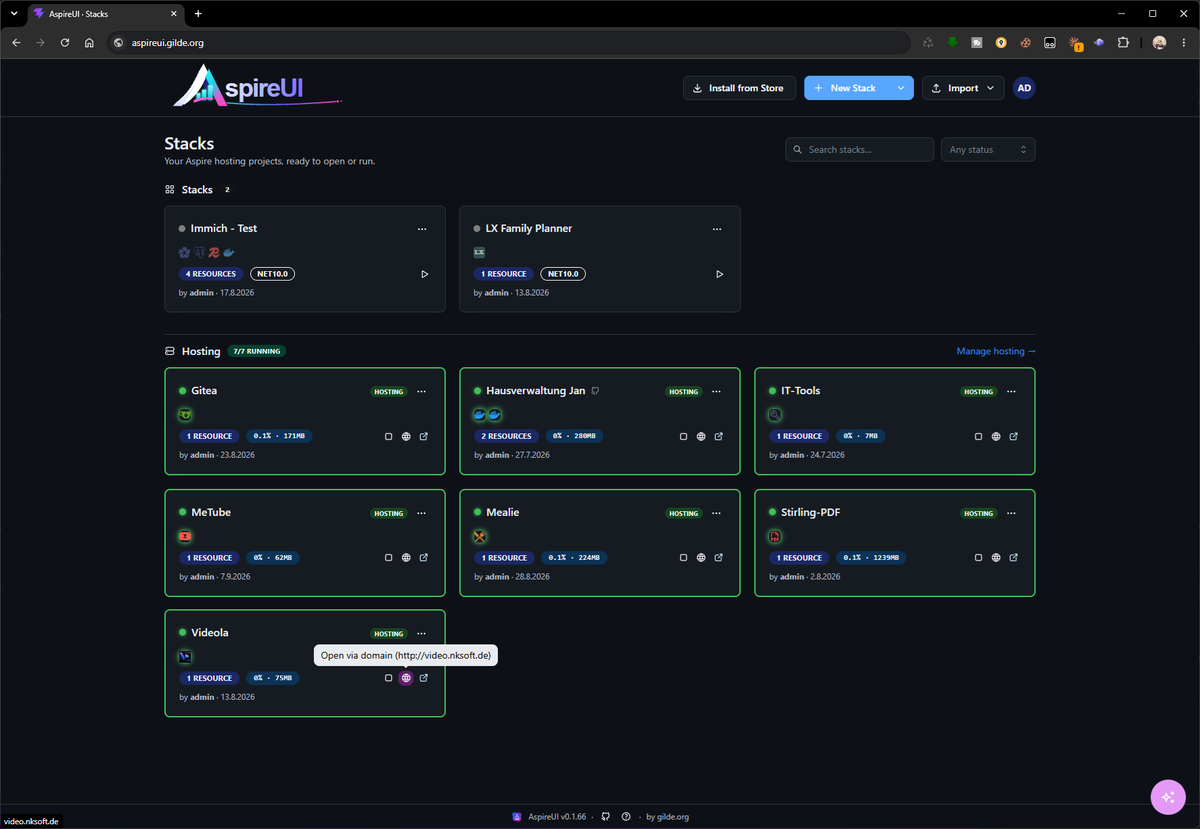Click external link icon on Mealie card

coord(719,558)
